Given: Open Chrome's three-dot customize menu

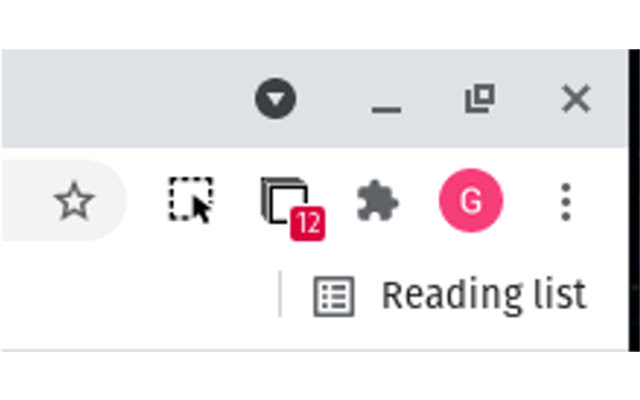Looking at the screenshot, I should coord(566,202).
